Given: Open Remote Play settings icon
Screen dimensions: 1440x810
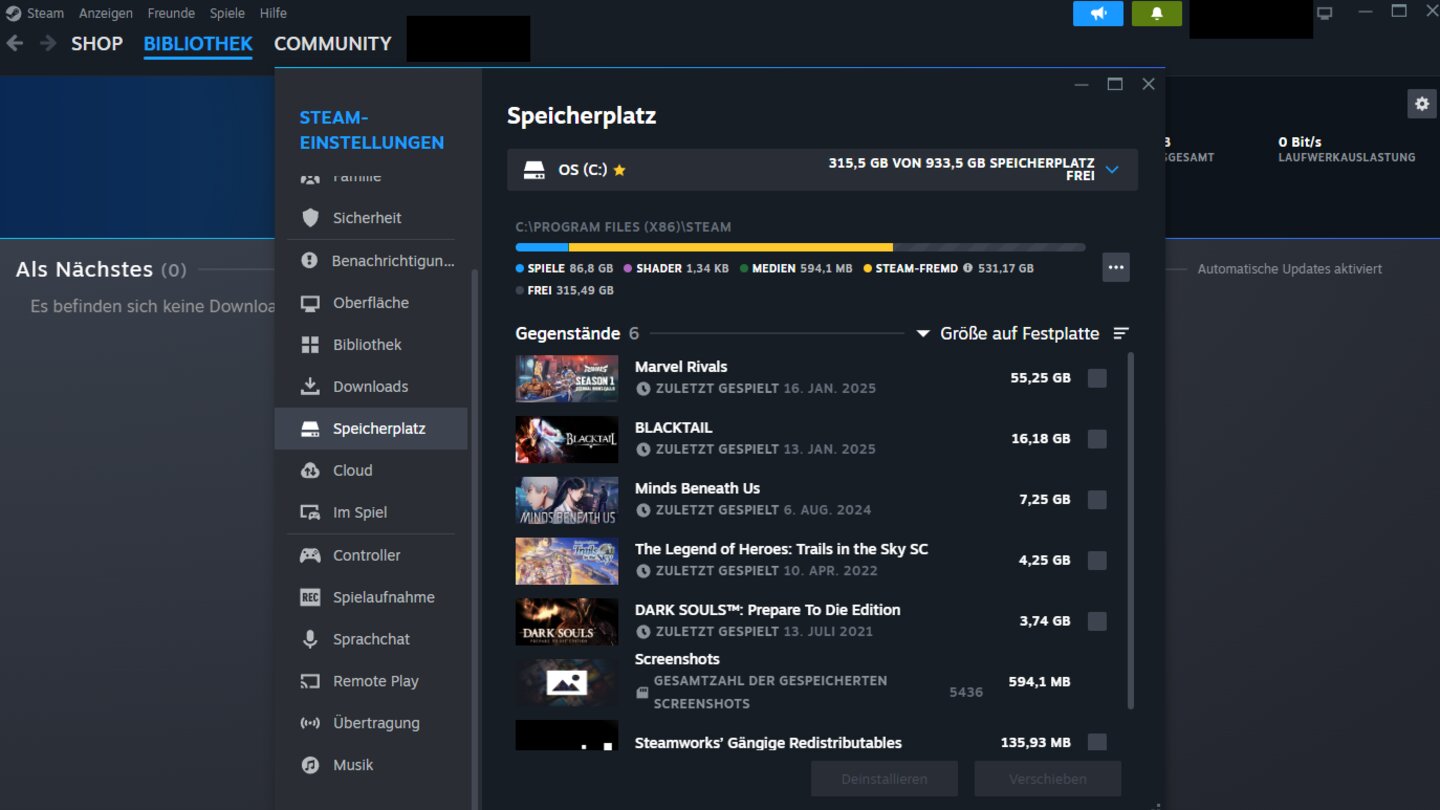Looking at the screenshot, I should (x=310, y=681).
